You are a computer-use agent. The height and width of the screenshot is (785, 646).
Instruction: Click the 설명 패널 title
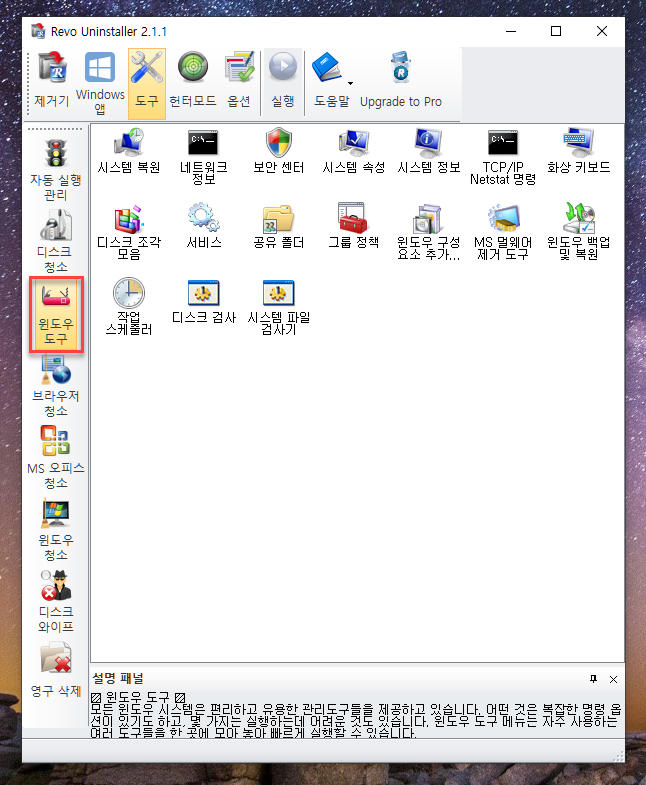118,678
